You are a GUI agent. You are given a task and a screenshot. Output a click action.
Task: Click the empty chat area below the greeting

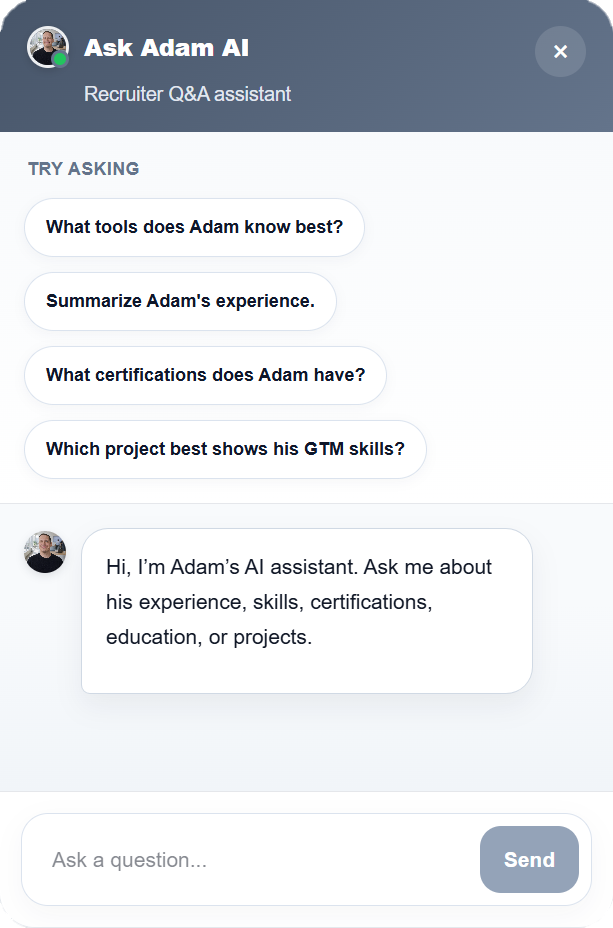pyautogui.click(x=306, y=743)
